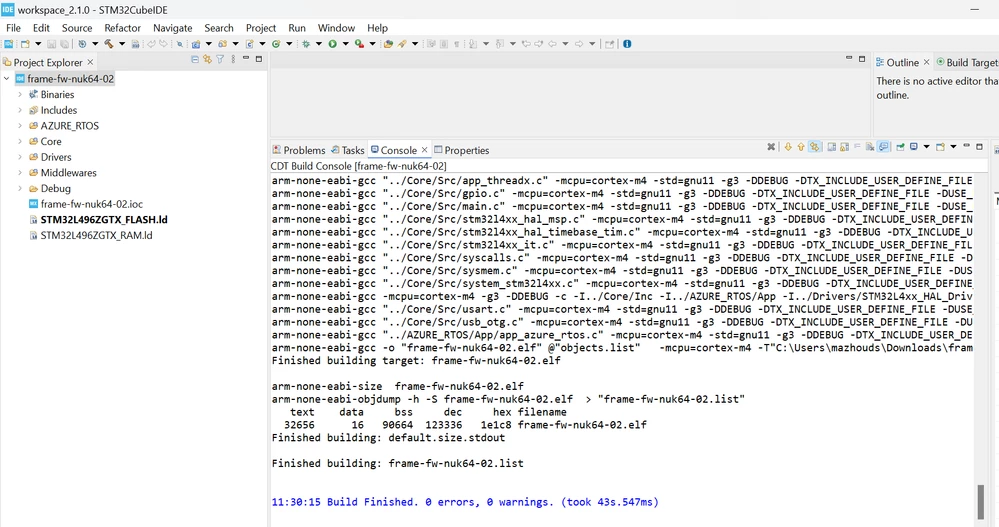Select STM32L496ZGTX_RAM.ld file
Viewport: 999px width, 527px height.
pos(90,235)
